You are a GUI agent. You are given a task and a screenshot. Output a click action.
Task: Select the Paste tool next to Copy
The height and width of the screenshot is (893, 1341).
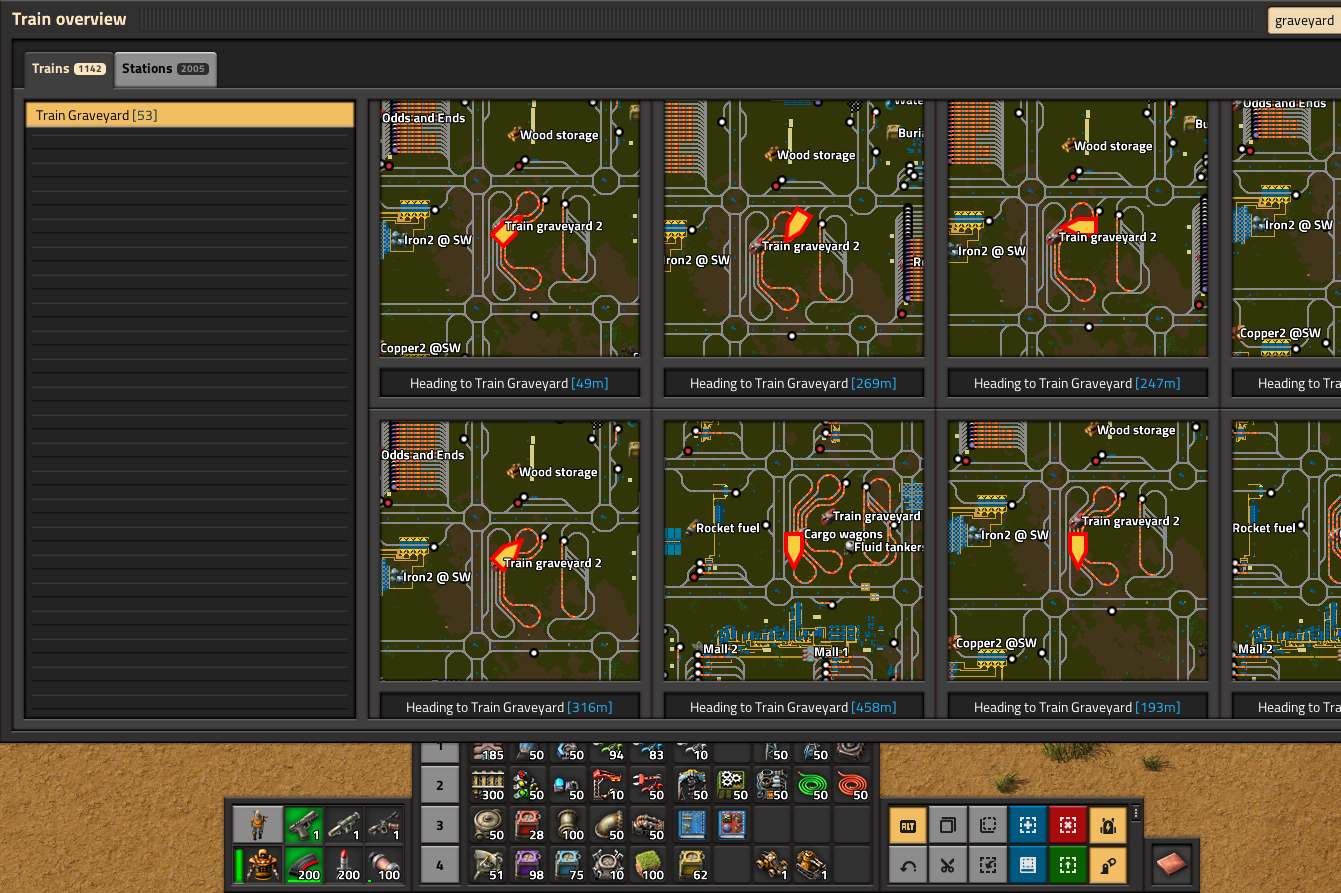(988, 825)
